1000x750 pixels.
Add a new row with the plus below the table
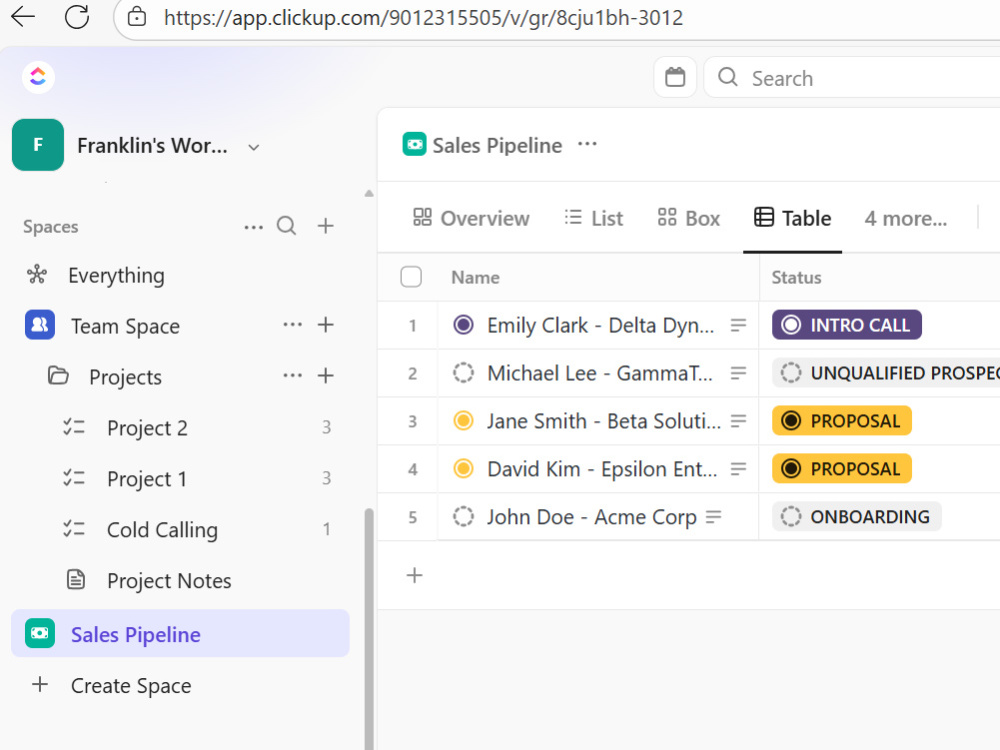(415, 575)
